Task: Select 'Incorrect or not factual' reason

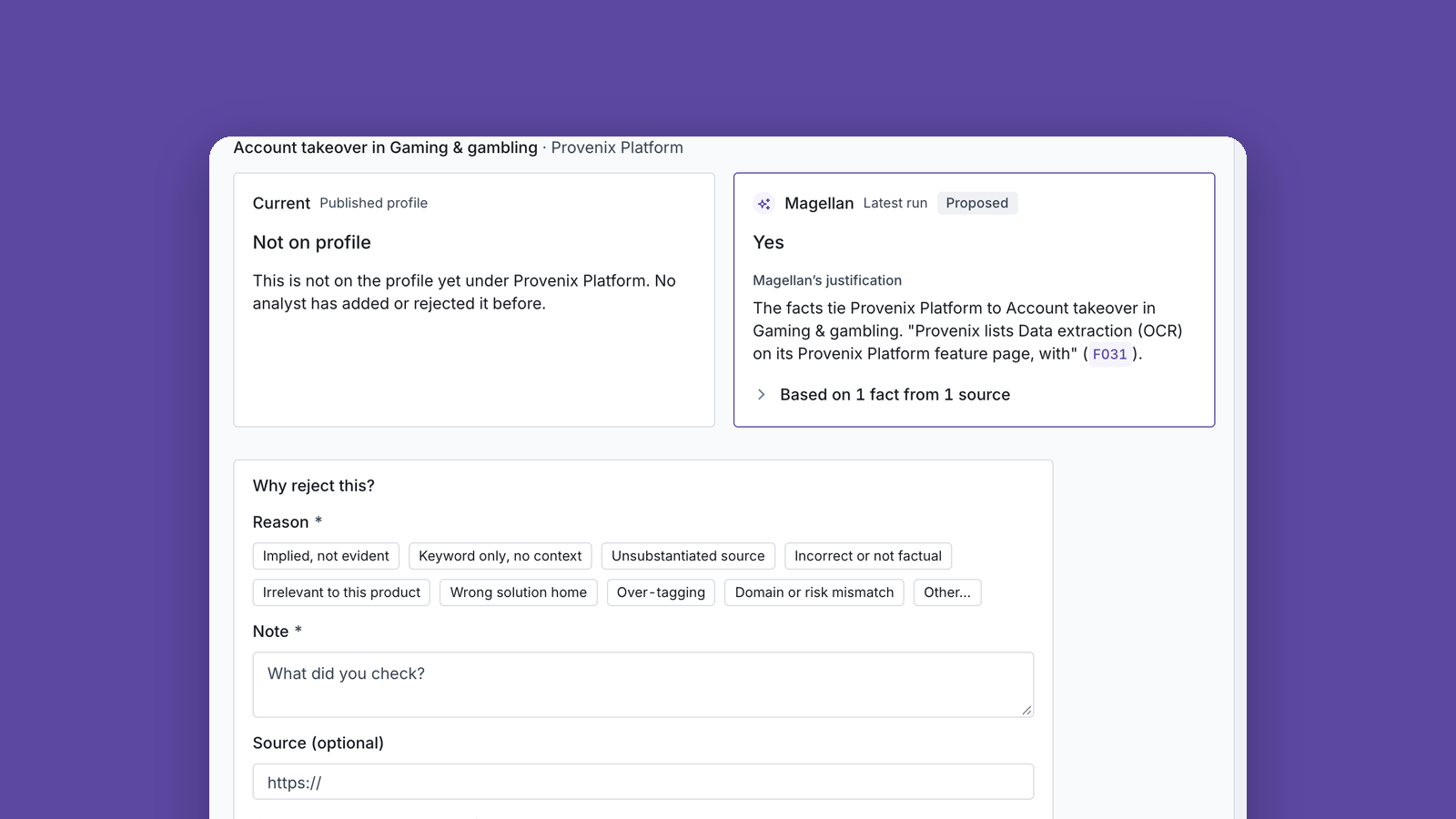Action: click(x=868, y=556)
